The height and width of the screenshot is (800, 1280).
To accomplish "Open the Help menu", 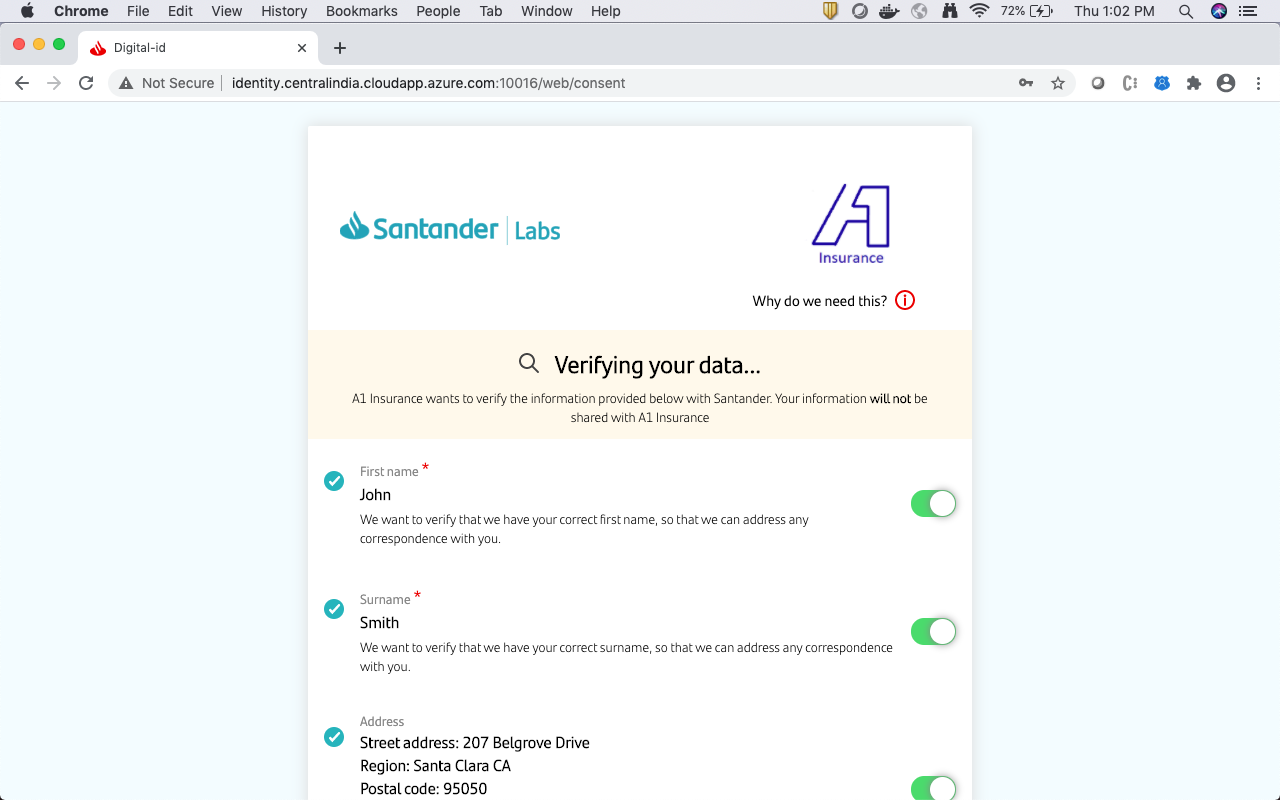I will click(606, 11).
